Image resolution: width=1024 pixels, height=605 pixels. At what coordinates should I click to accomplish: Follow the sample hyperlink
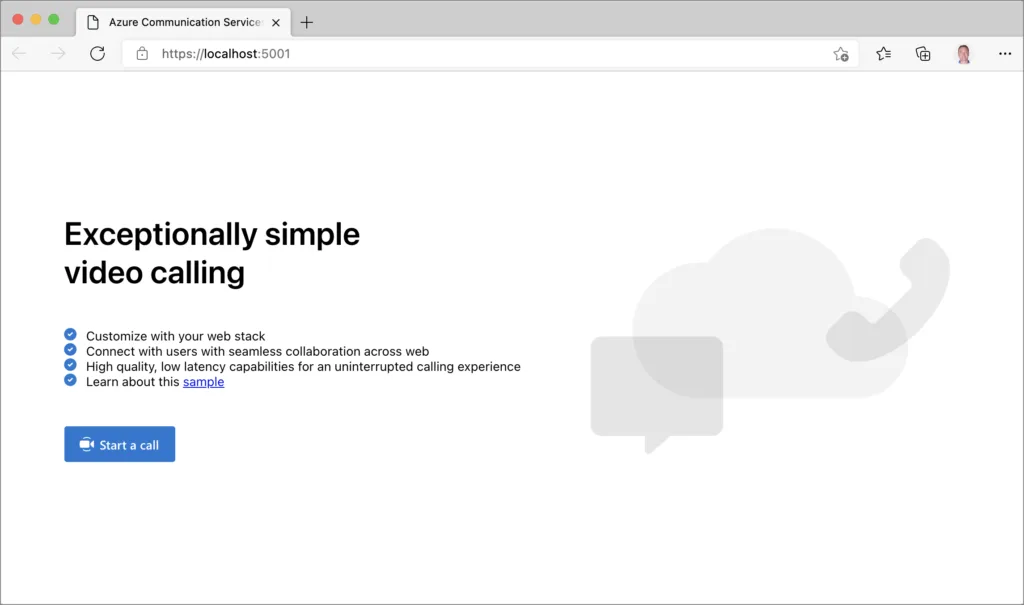tap(203, 382)
